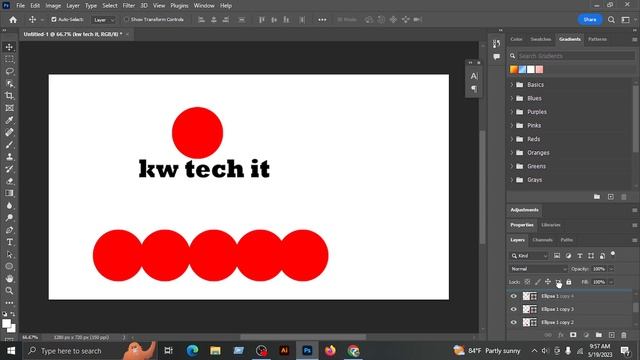The width and height of the screenshot is (640, 360).
Task: Create a new layer
Action: (611, 335)
